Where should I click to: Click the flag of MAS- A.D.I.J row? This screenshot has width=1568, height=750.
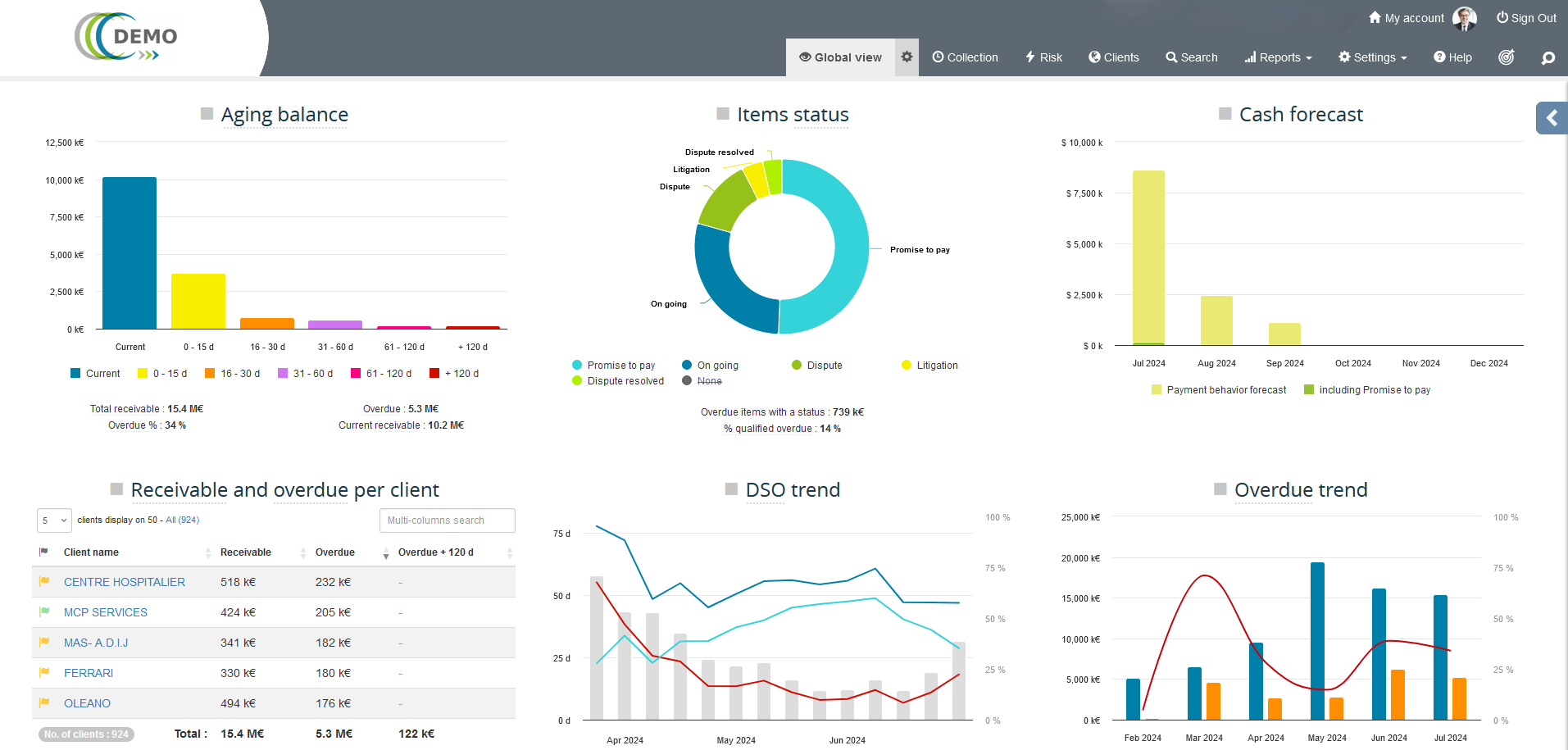(x=44, y=643)
